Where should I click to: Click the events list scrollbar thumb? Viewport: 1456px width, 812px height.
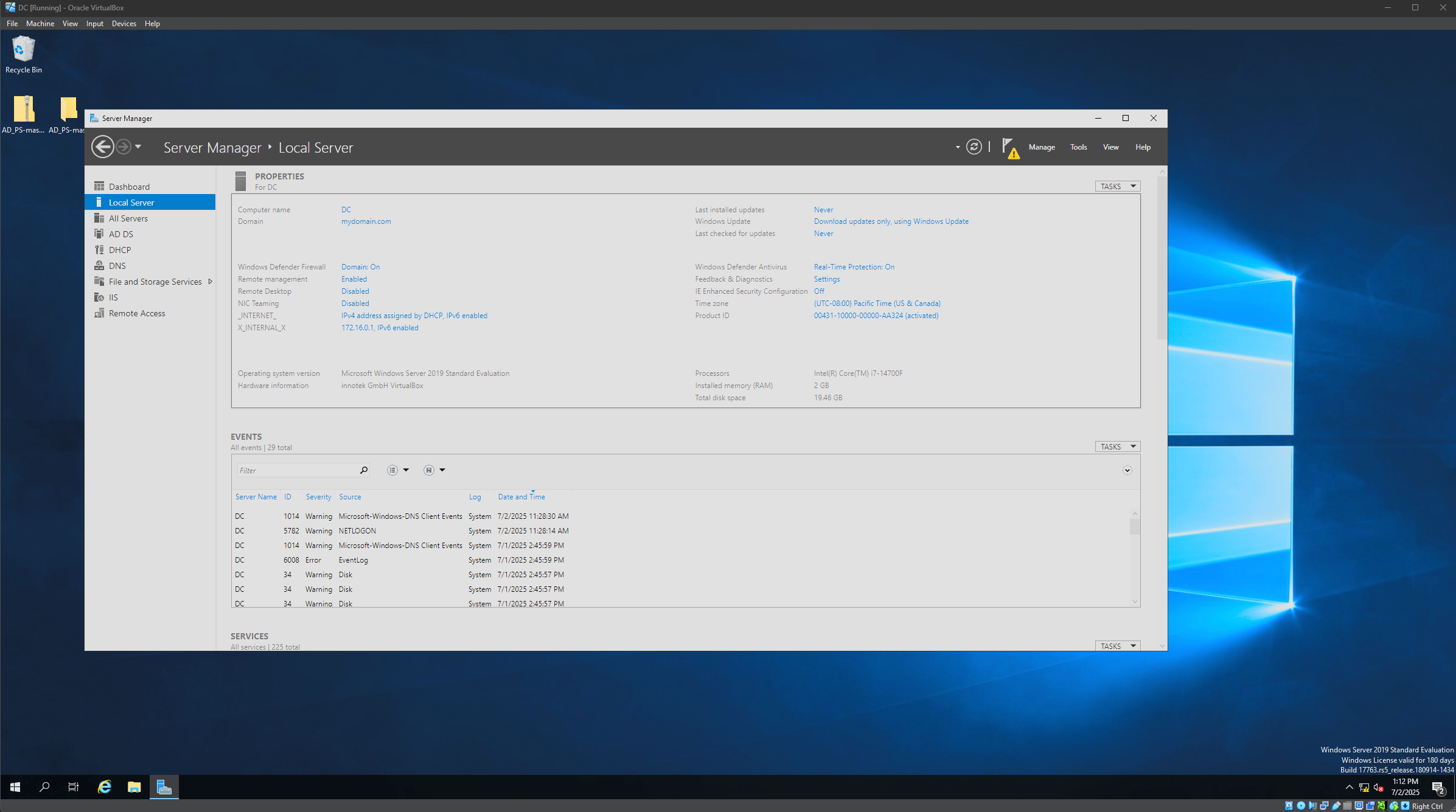(1135, 527)
